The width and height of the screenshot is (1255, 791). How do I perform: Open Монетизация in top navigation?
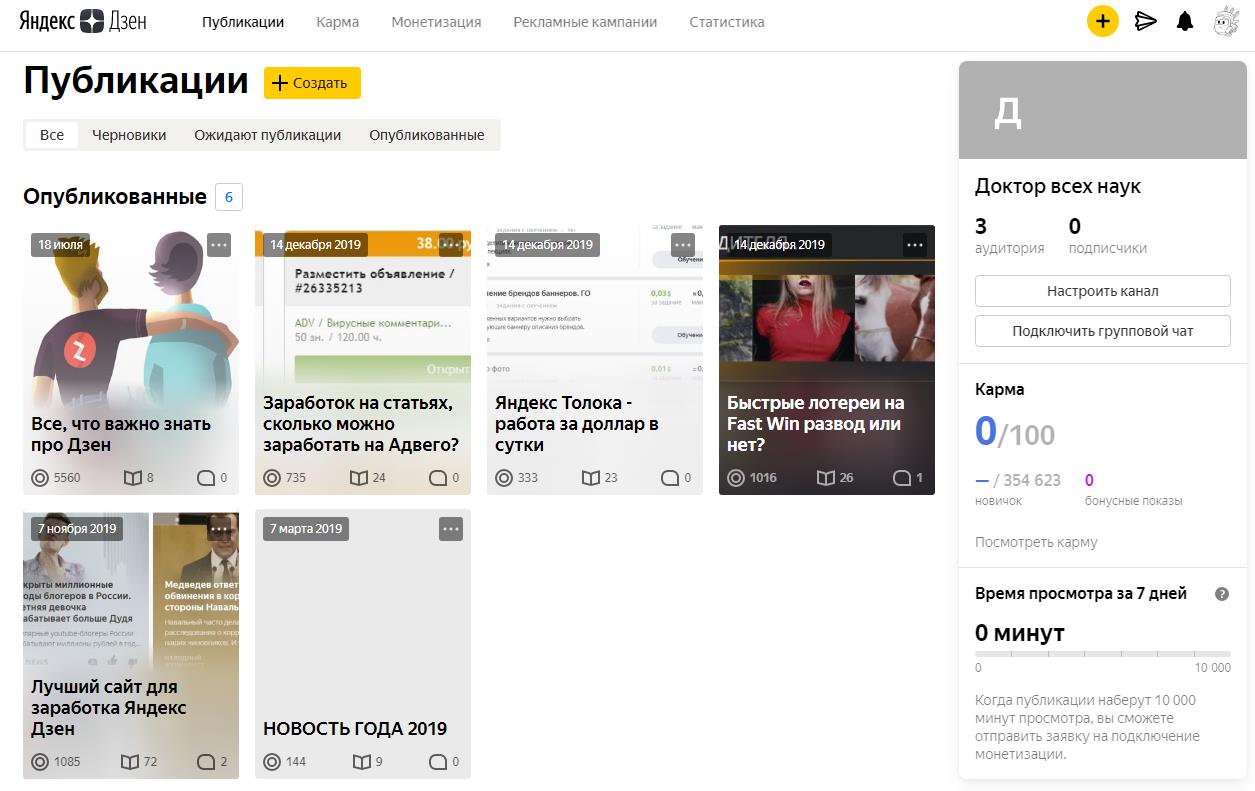(436, 22)
